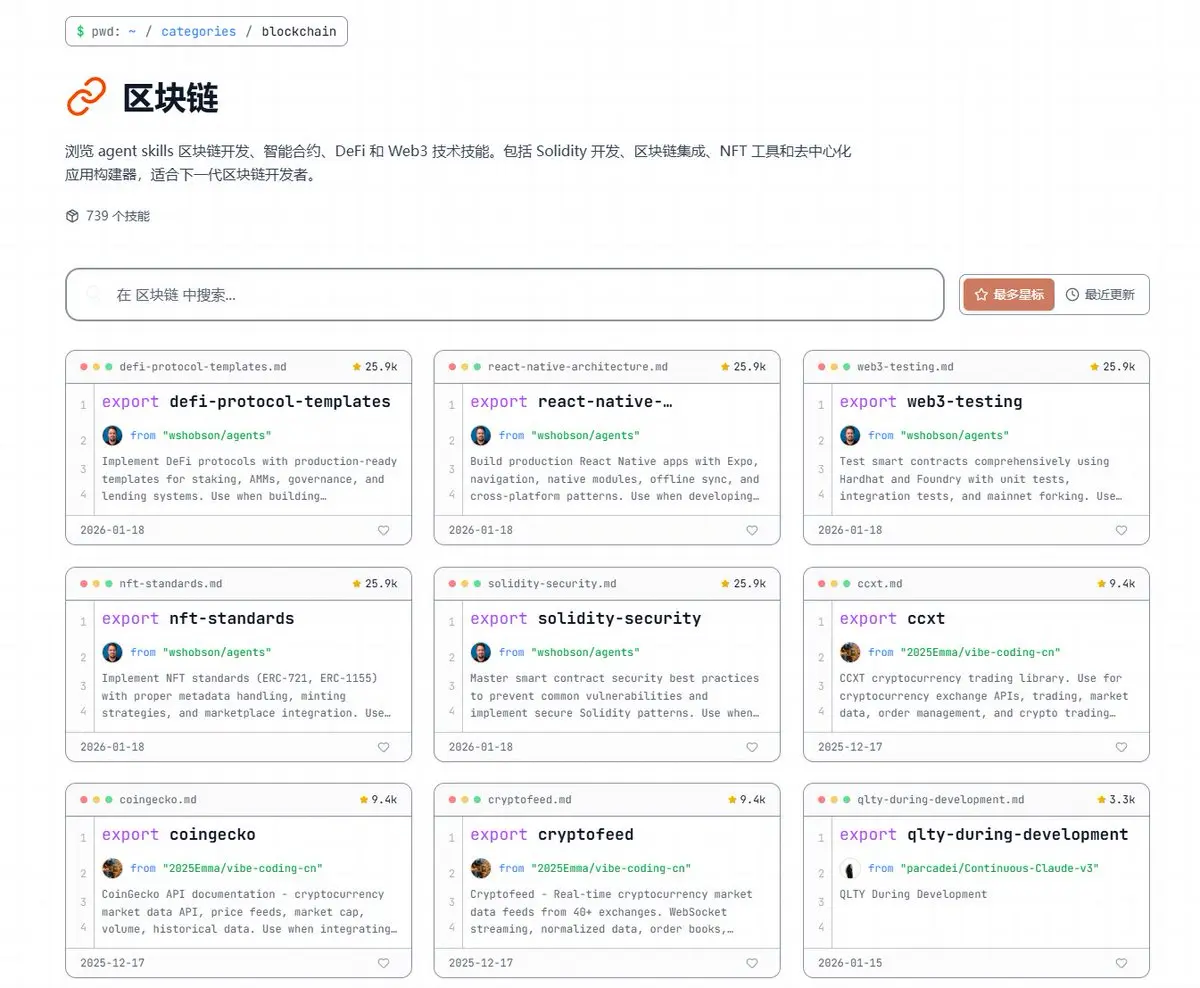Open "2025Emma/vibe-coding-cn" link on ccxt card

coord(979,652)
